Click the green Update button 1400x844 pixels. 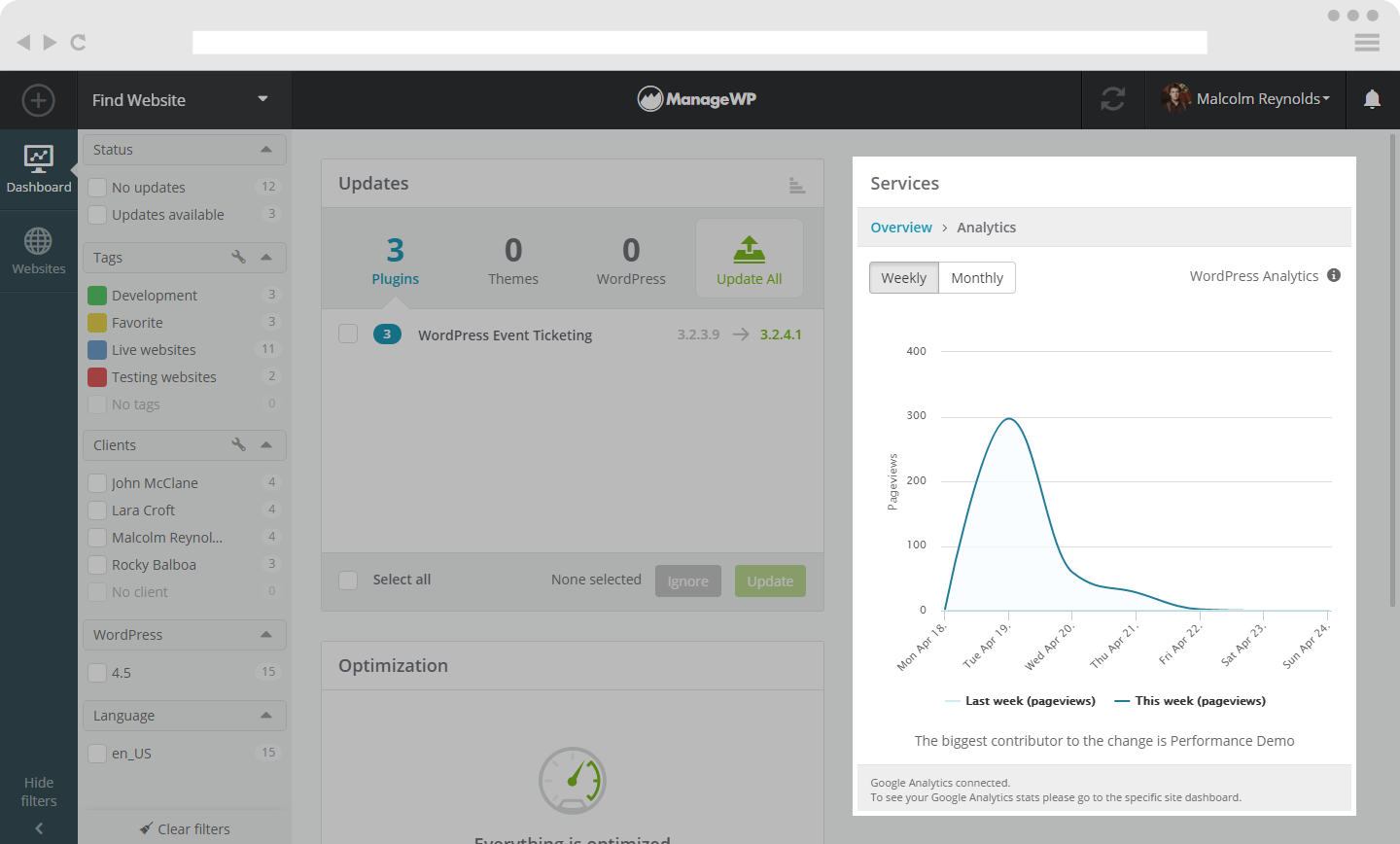[770, 580]
